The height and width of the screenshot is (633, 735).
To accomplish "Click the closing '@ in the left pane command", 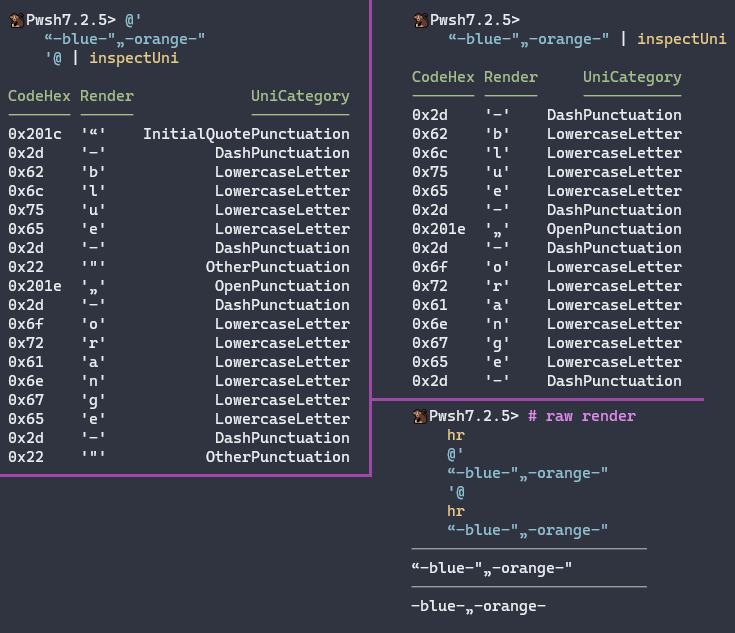I will point(53,58).
